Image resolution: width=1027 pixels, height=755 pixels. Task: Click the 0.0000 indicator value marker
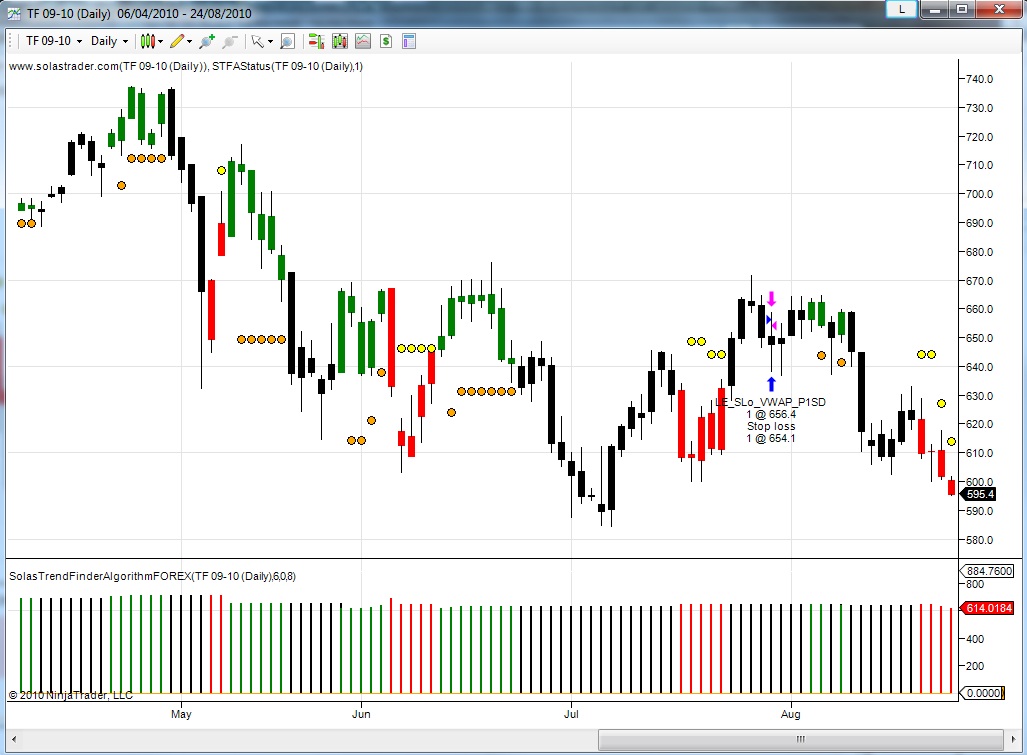(982, 693)
